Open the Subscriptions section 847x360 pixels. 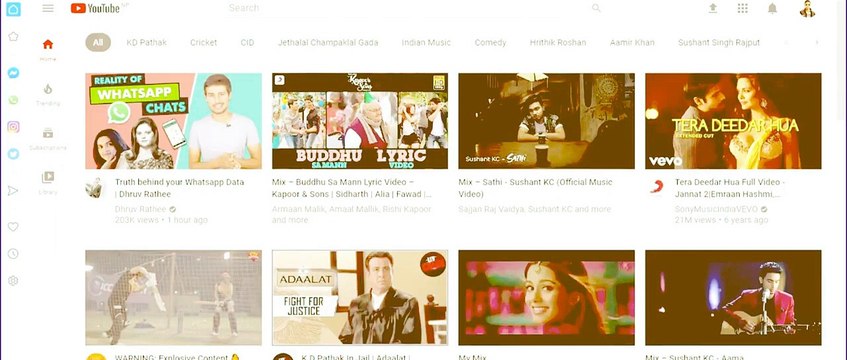[48, 138]
